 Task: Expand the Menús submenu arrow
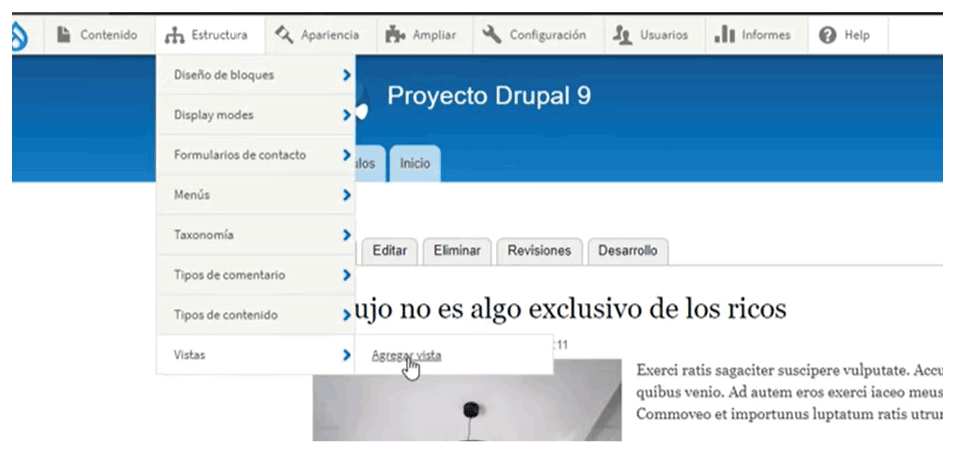point(347,195)
